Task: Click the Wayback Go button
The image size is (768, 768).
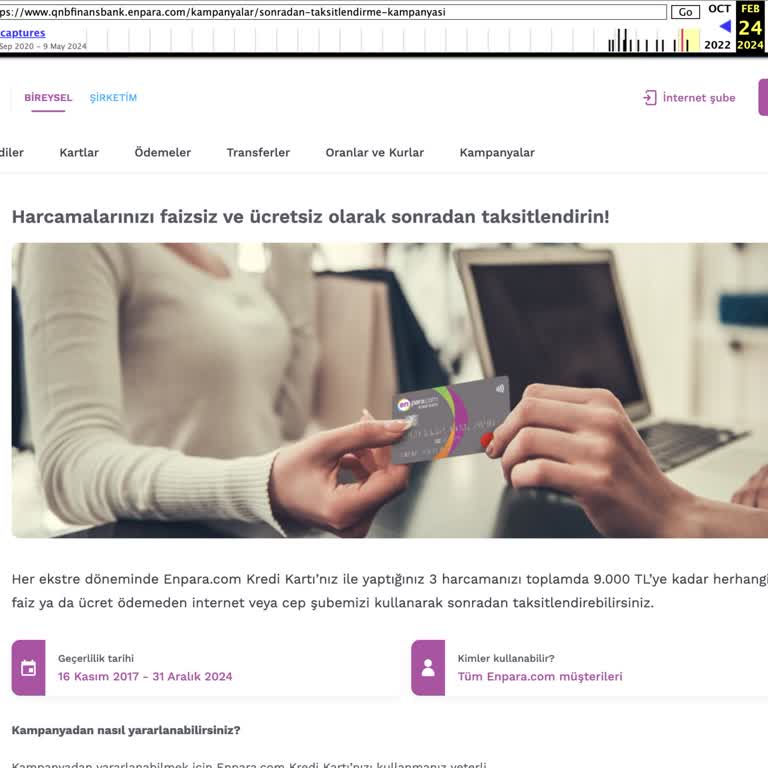Action: click(685, 12)
